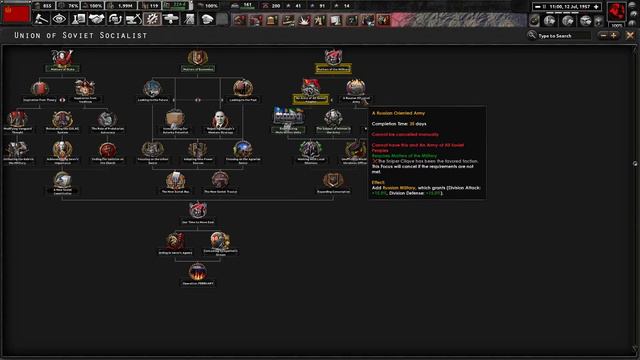Select An Army of All Soviet Peoples focus
Image resolution: width=640 pixels, height=360 pixels.
coord(311,91)
